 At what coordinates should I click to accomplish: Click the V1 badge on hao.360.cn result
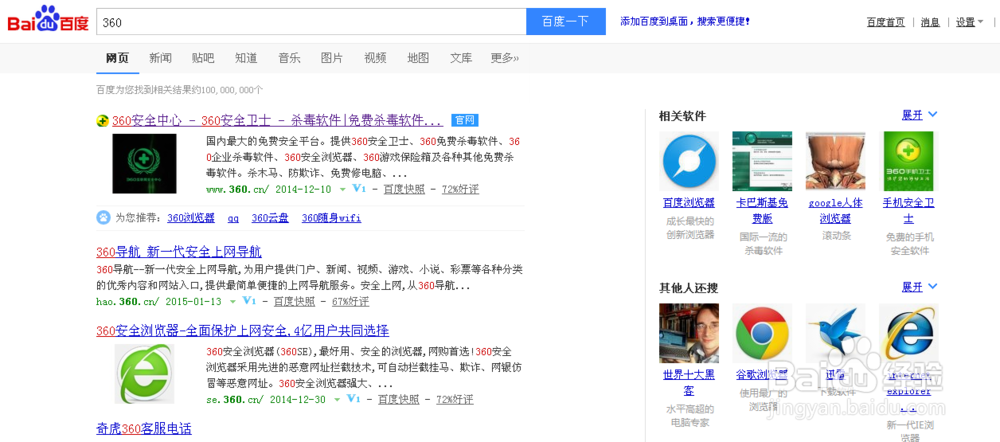249,301
